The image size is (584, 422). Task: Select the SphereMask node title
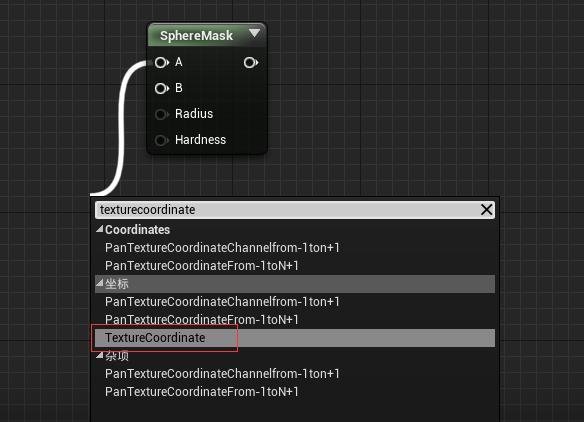(196, 36)
